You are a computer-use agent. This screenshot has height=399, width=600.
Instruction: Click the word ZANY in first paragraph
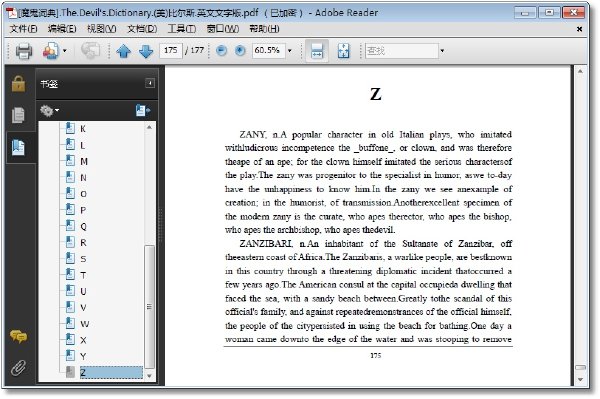click(253, 135)
